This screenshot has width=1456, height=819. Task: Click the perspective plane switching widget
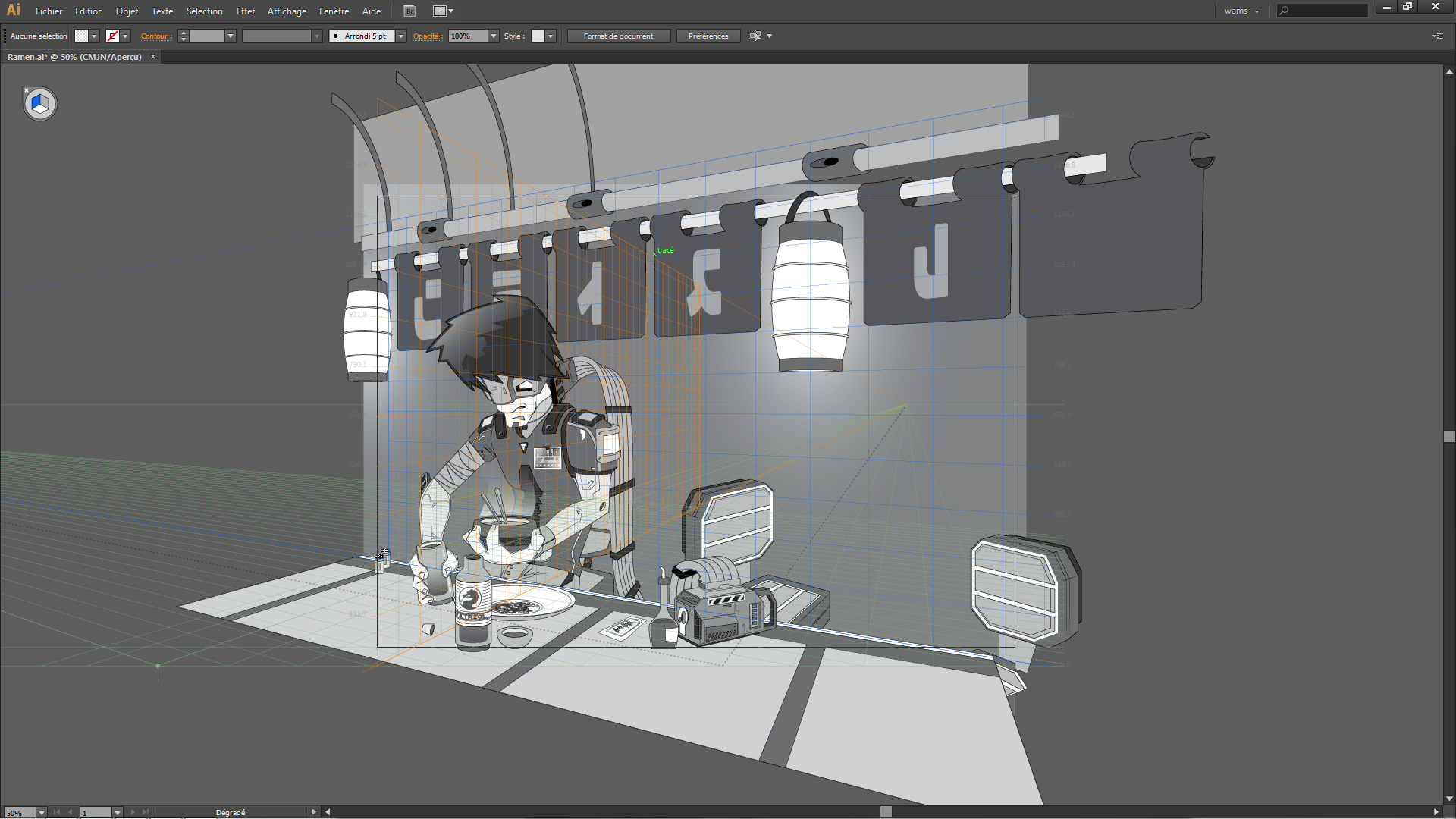click(x=40, y=104)
